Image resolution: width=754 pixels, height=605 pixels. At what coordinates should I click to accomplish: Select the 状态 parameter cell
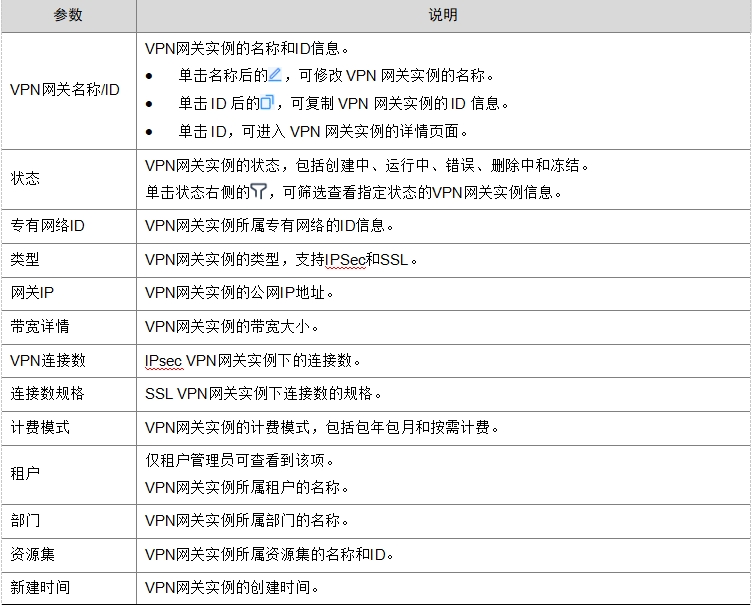point(69,179)
